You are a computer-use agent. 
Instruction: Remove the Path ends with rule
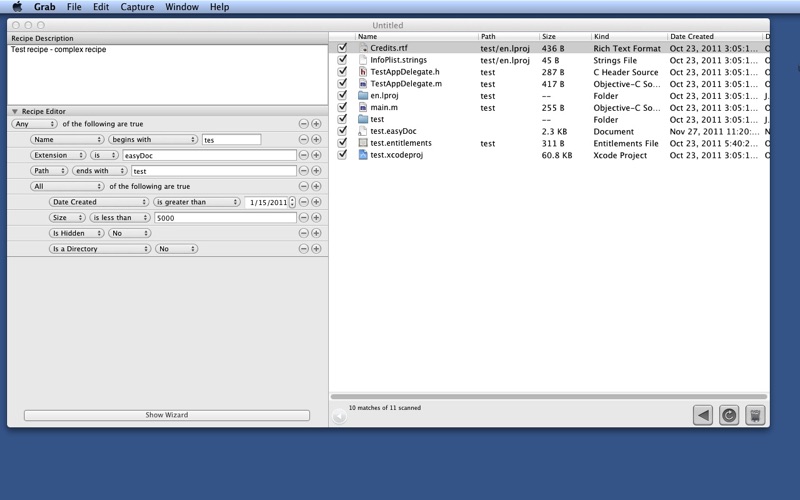[x=304, y=171]
